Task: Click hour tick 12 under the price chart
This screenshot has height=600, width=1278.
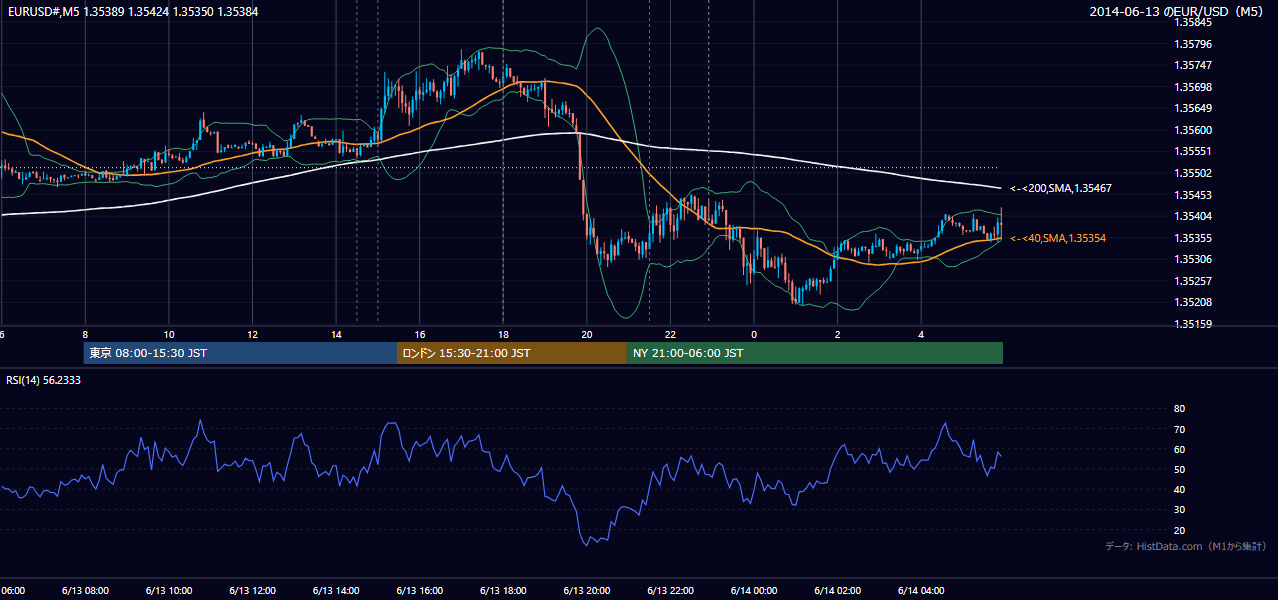Action: 252,334
